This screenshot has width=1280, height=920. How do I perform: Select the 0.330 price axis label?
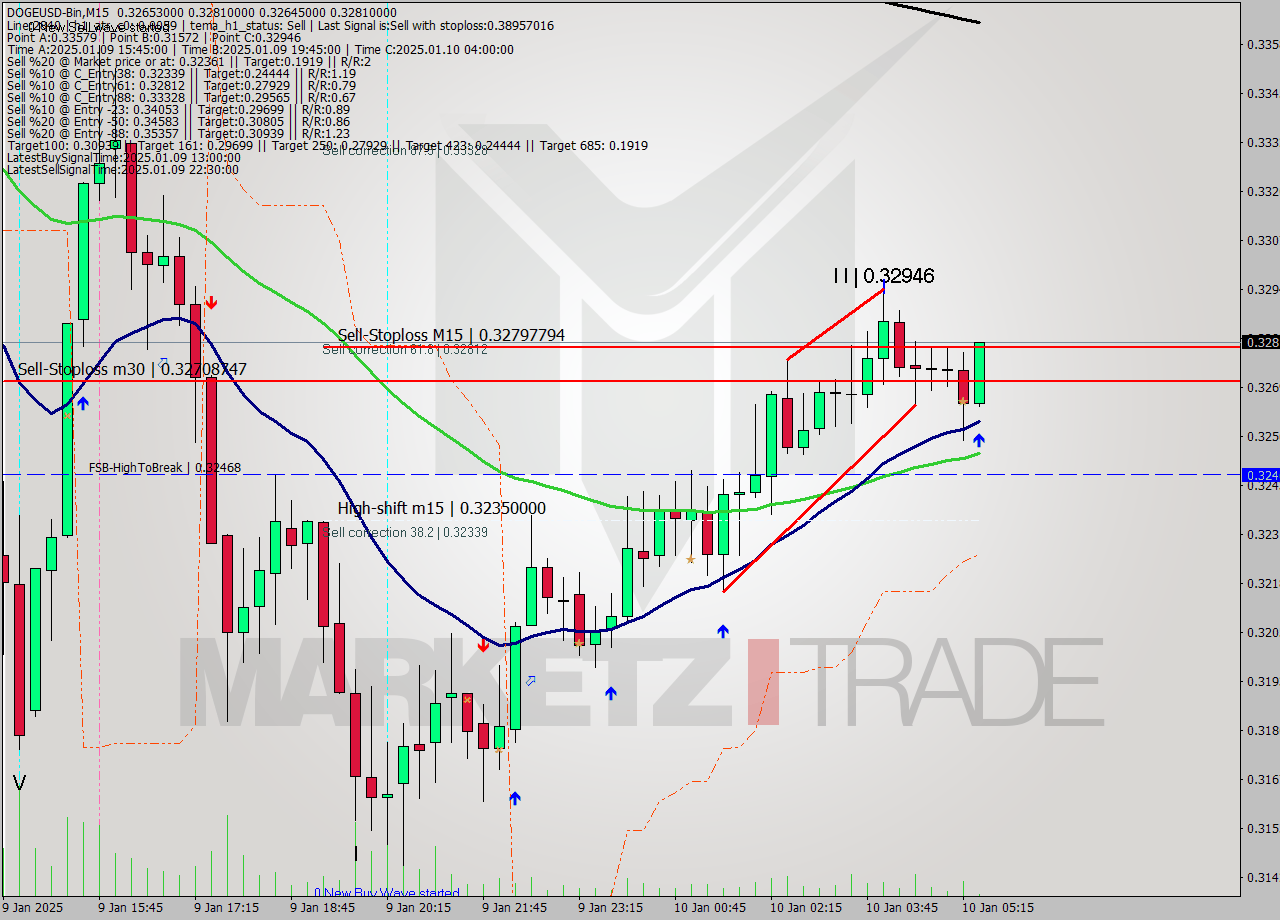pyautogui.click(x=1261, y=240)
